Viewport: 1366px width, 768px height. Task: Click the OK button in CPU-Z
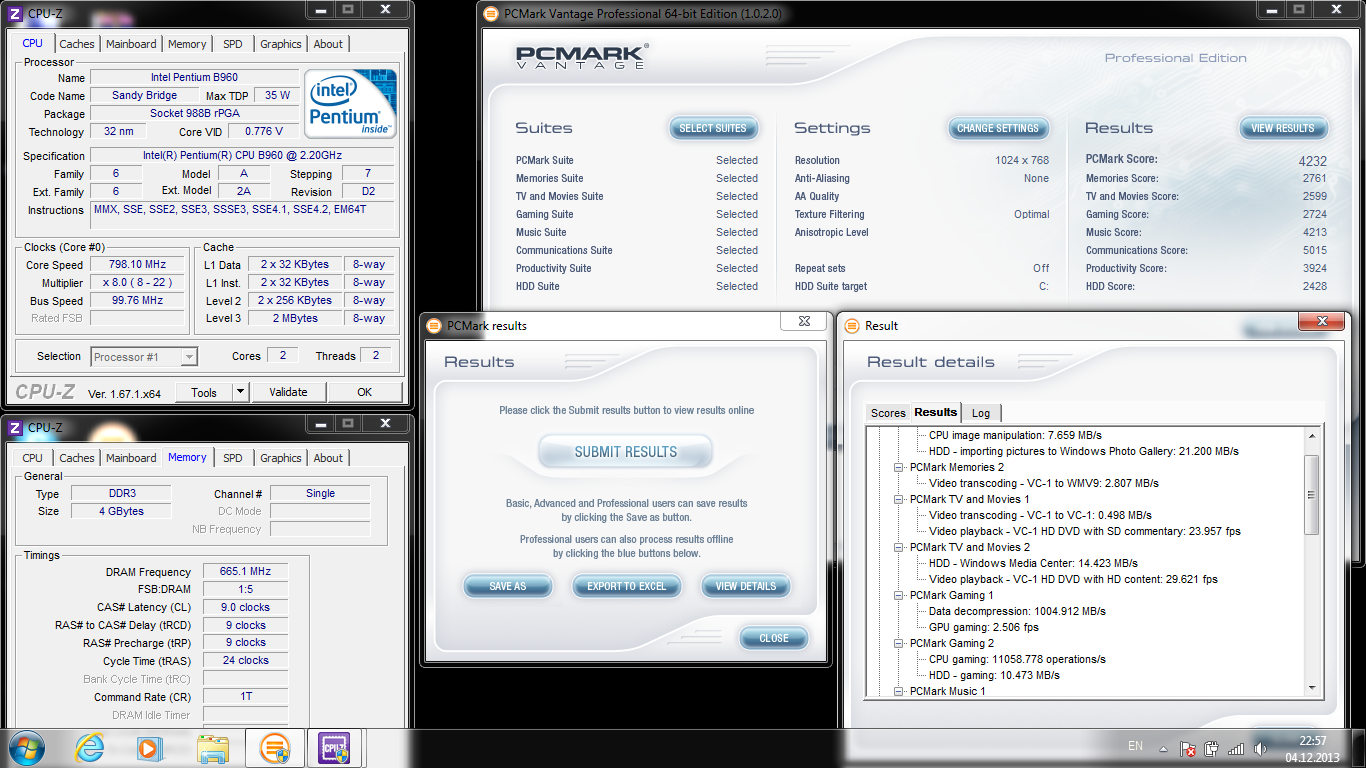365,392
